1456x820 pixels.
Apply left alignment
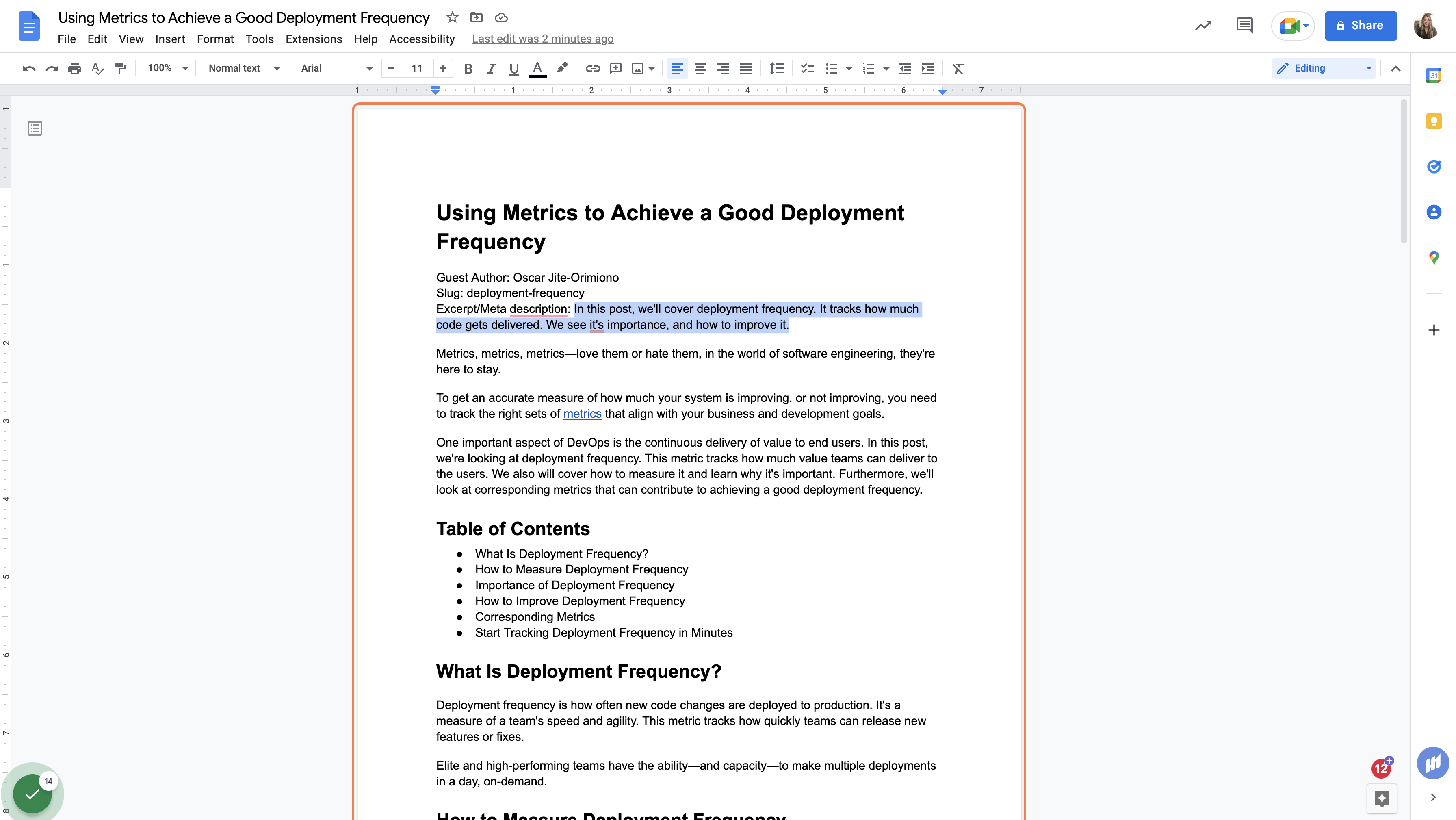point(677,68)
